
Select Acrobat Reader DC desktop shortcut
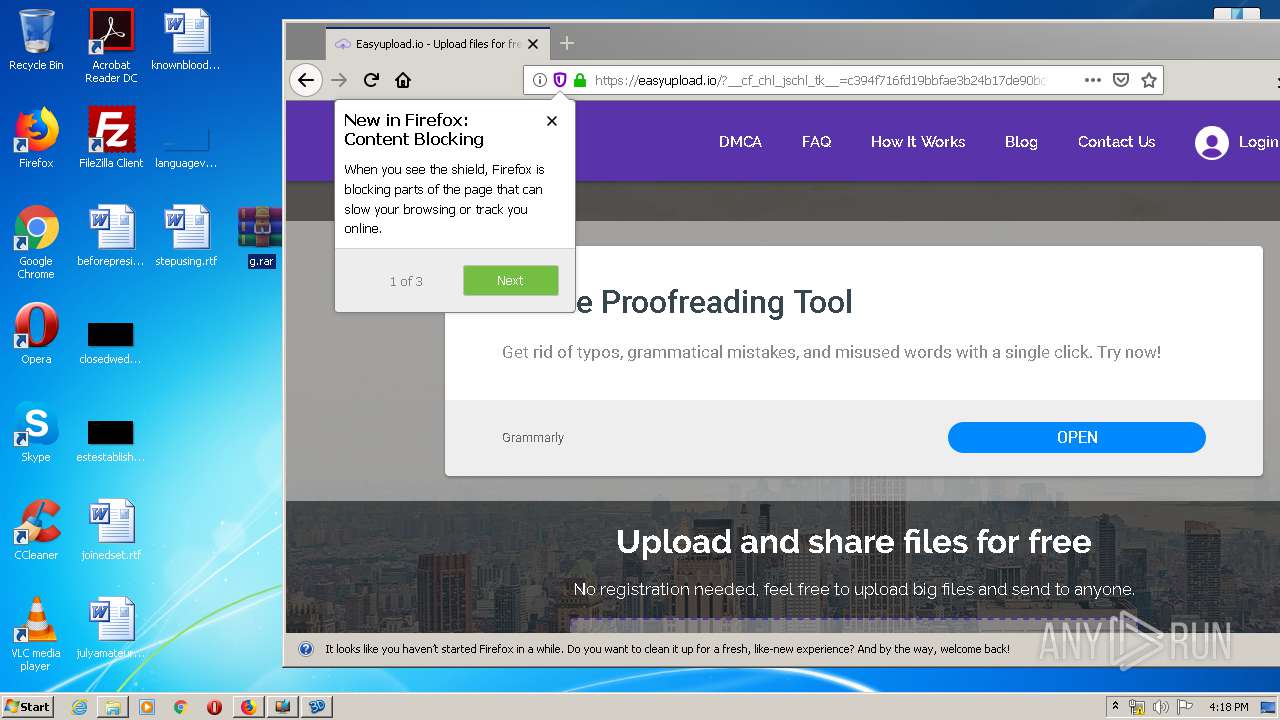pos(111,45)
